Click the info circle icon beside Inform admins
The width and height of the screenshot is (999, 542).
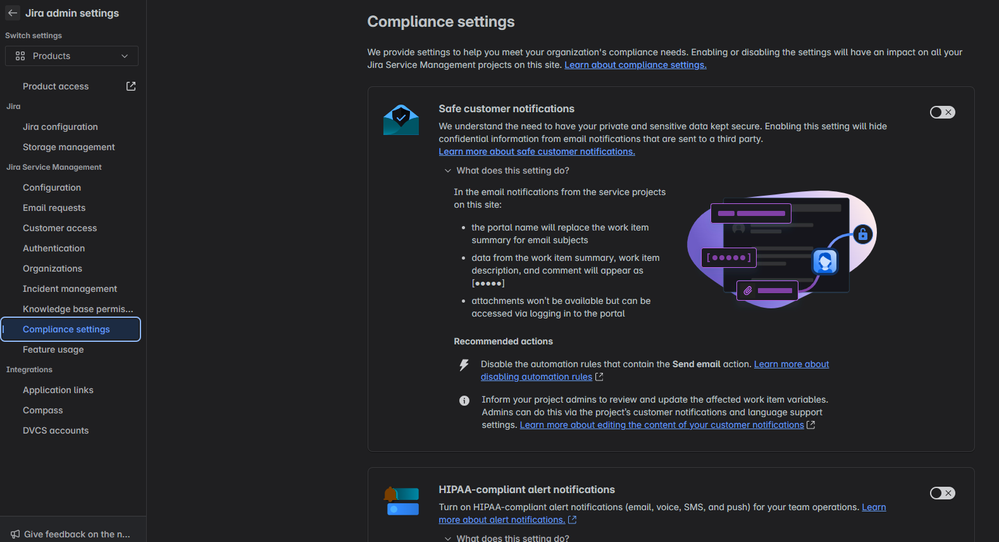(x=464, y=401)
